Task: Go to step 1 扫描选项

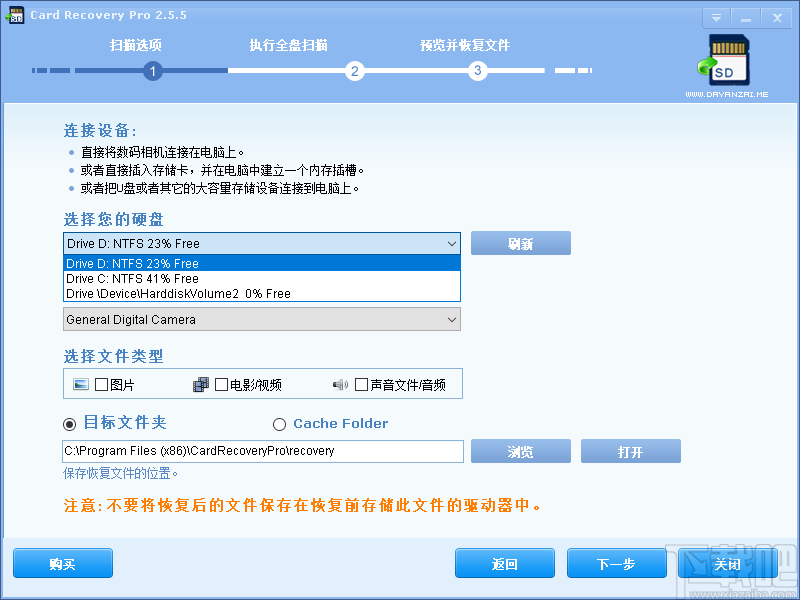Action: [x=136, y=45]
